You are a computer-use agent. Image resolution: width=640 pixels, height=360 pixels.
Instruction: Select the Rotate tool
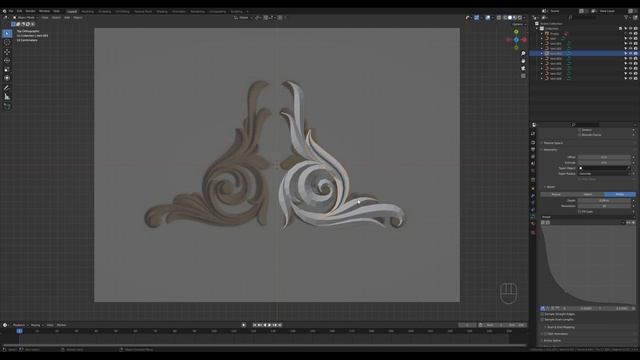tap(7, 60)
